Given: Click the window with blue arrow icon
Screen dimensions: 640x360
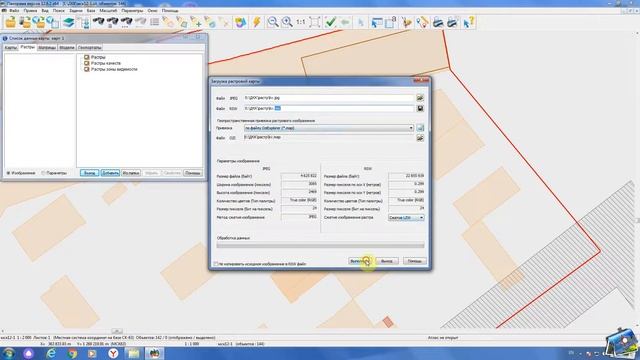Looking at the screenshot, I should [376, 22].
